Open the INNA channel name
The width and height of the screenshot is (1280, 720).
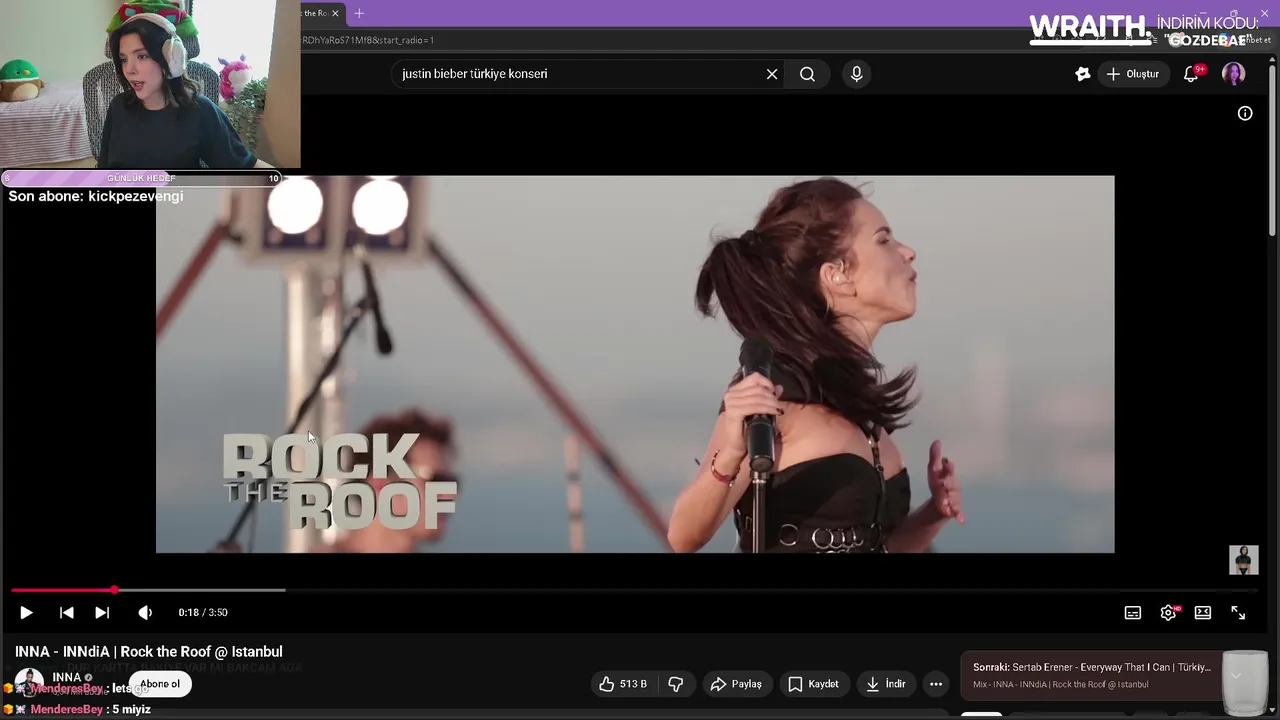(x=66, y=677)
